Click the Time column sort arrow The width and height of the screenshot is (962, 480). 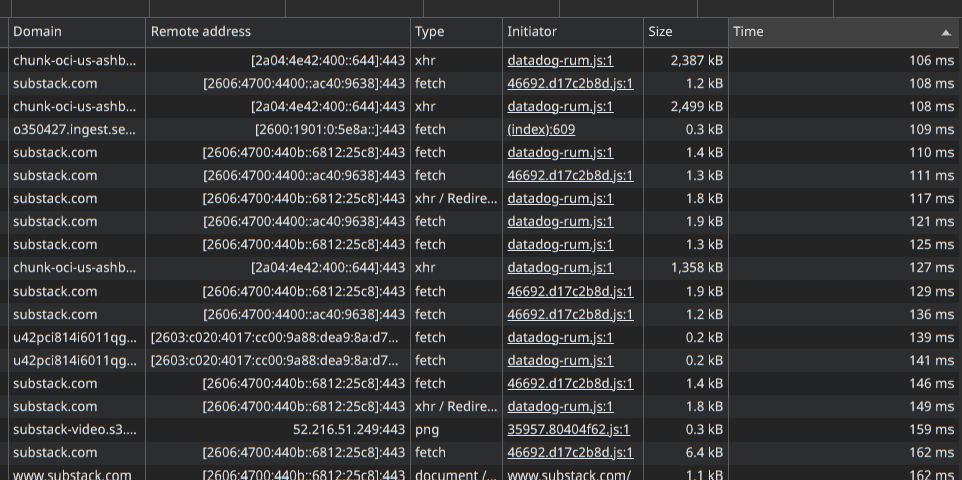(945, 32)
